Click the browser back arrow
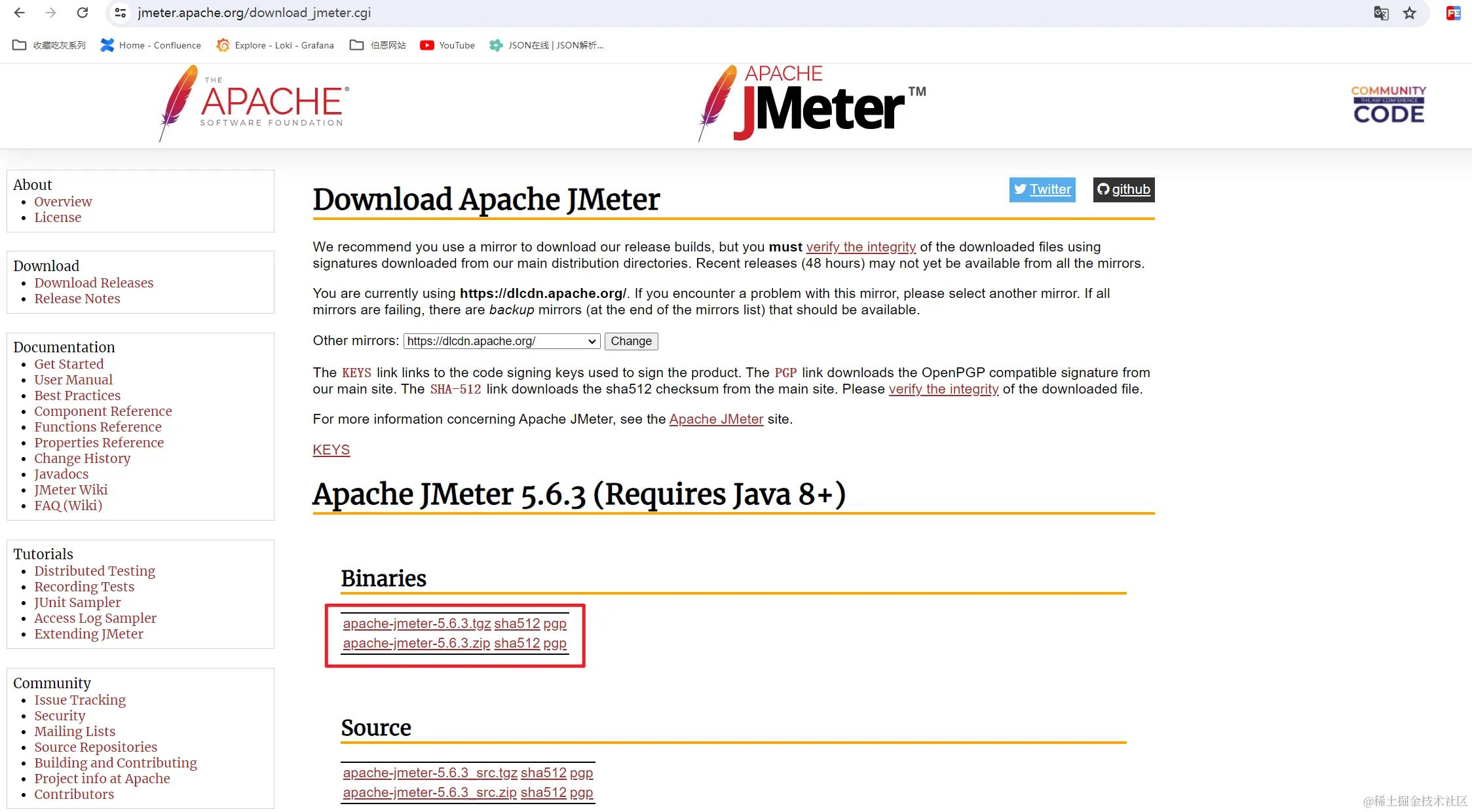 [x=20, y=12]
